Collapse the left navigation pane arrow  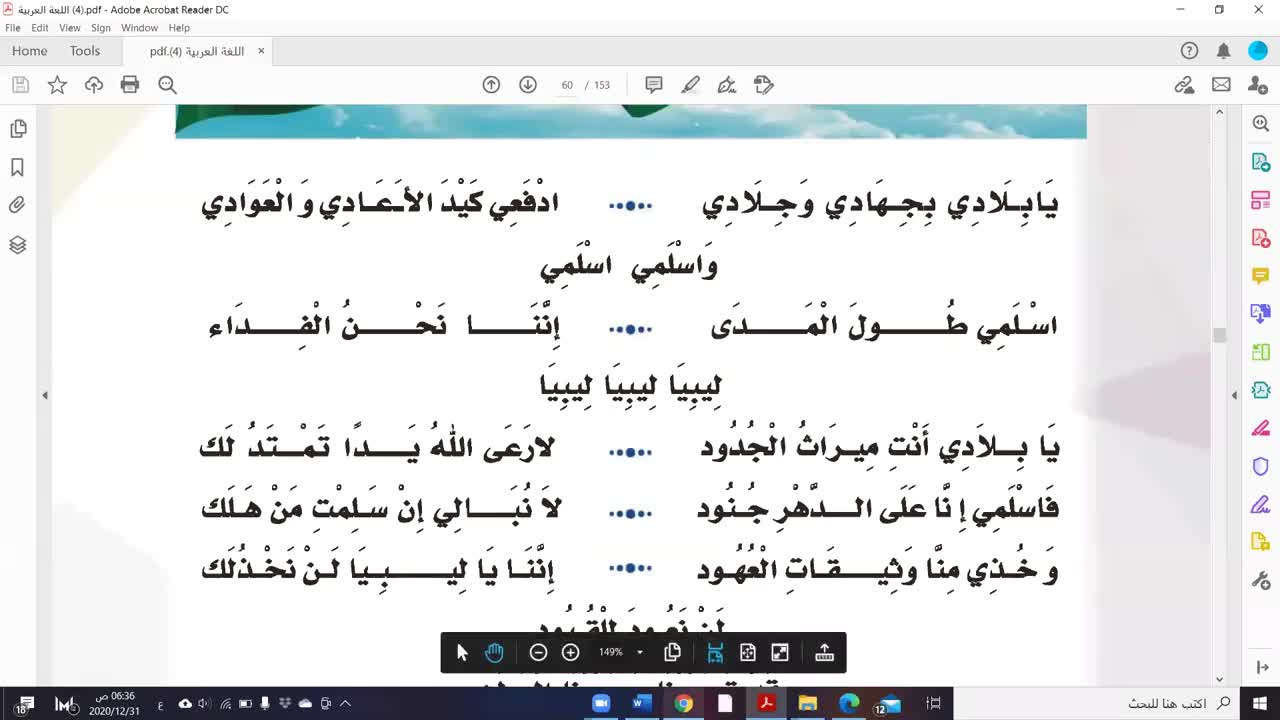pos(45,396)
